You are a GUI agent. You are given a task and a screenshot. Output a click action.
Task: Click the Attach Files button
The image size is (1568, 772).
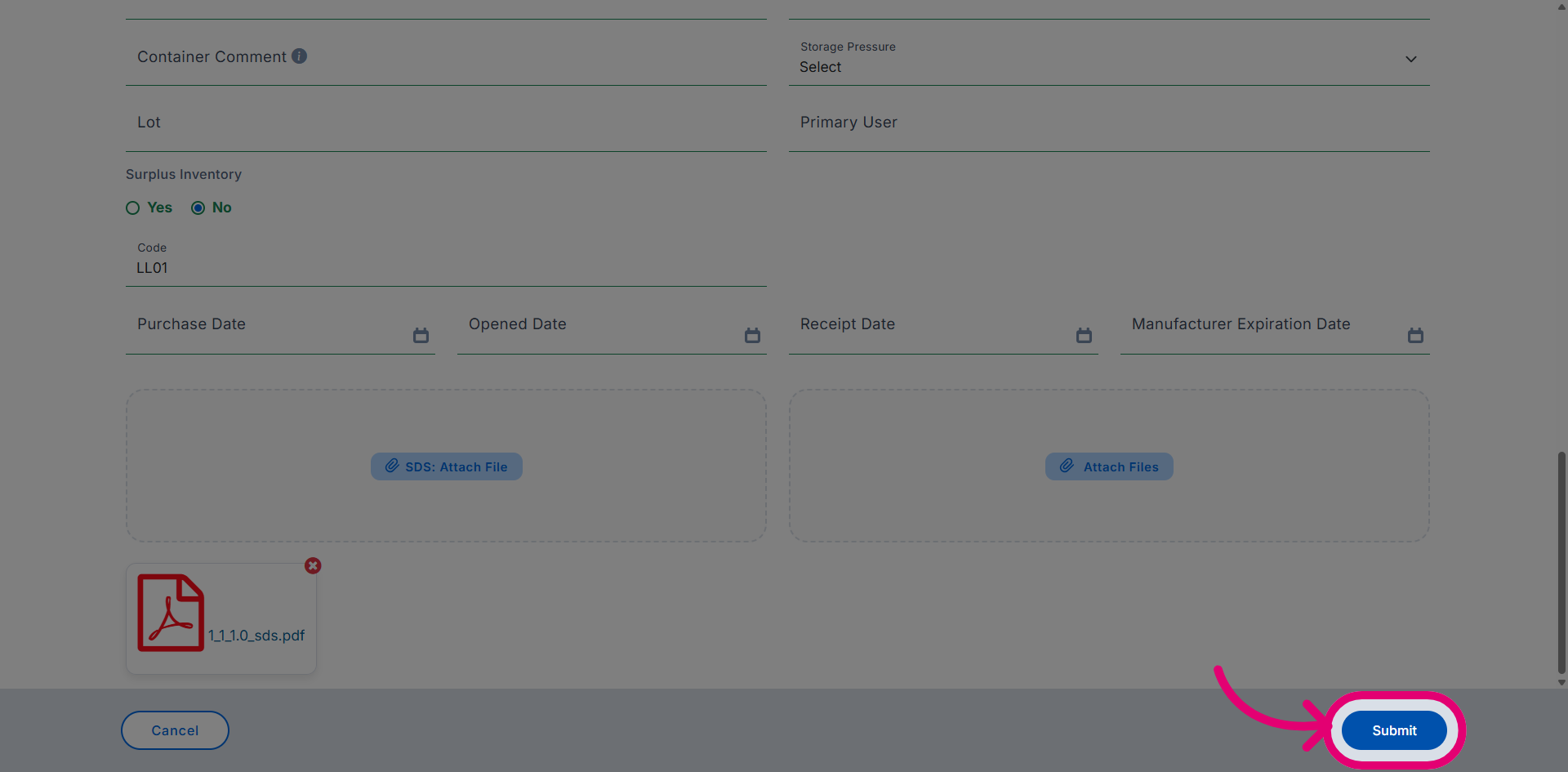(1109, 466)
